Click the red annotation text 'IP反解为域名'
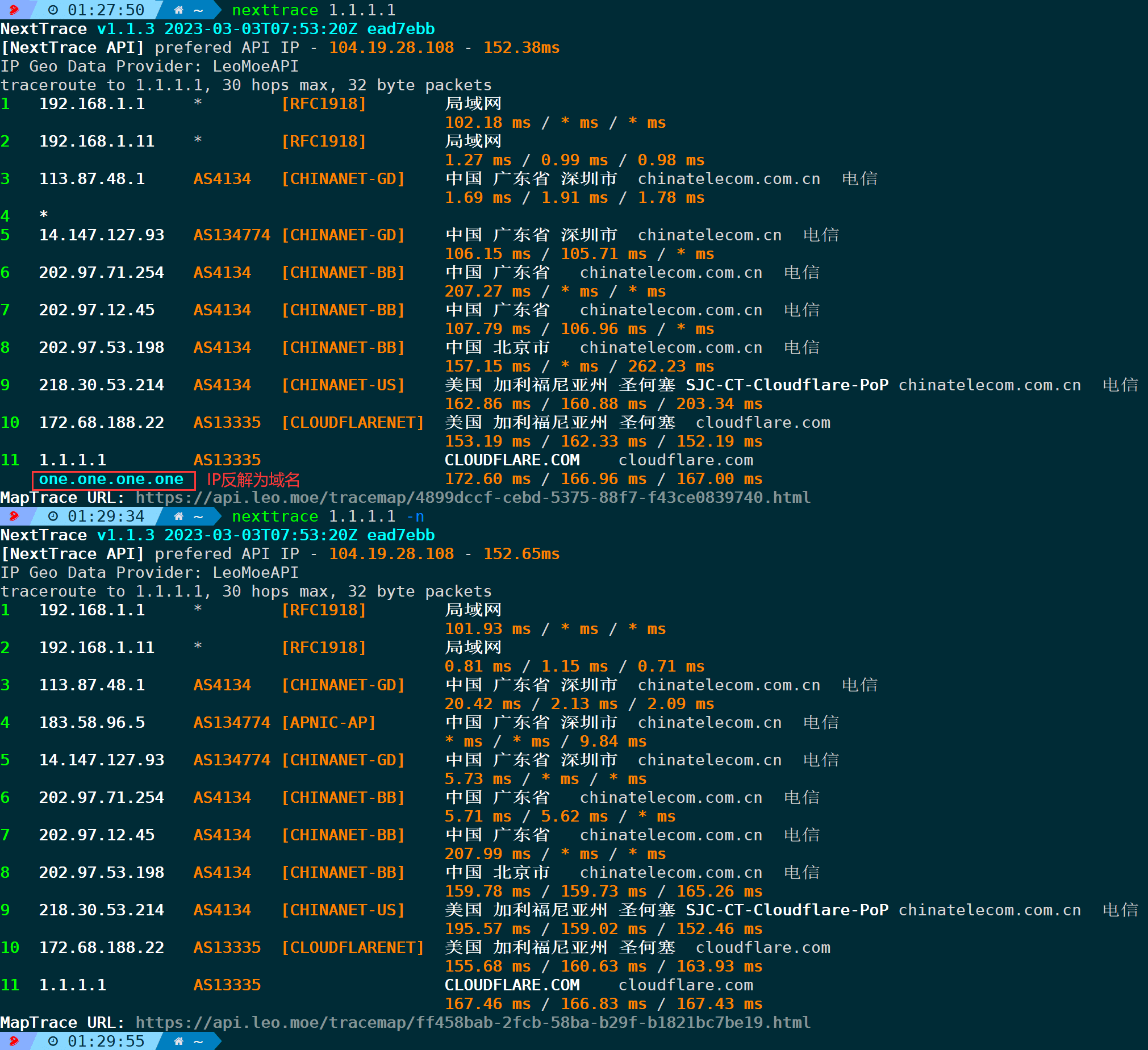Image resolution: width=1148 pixels, height=1050 pixels. (253, 480)
